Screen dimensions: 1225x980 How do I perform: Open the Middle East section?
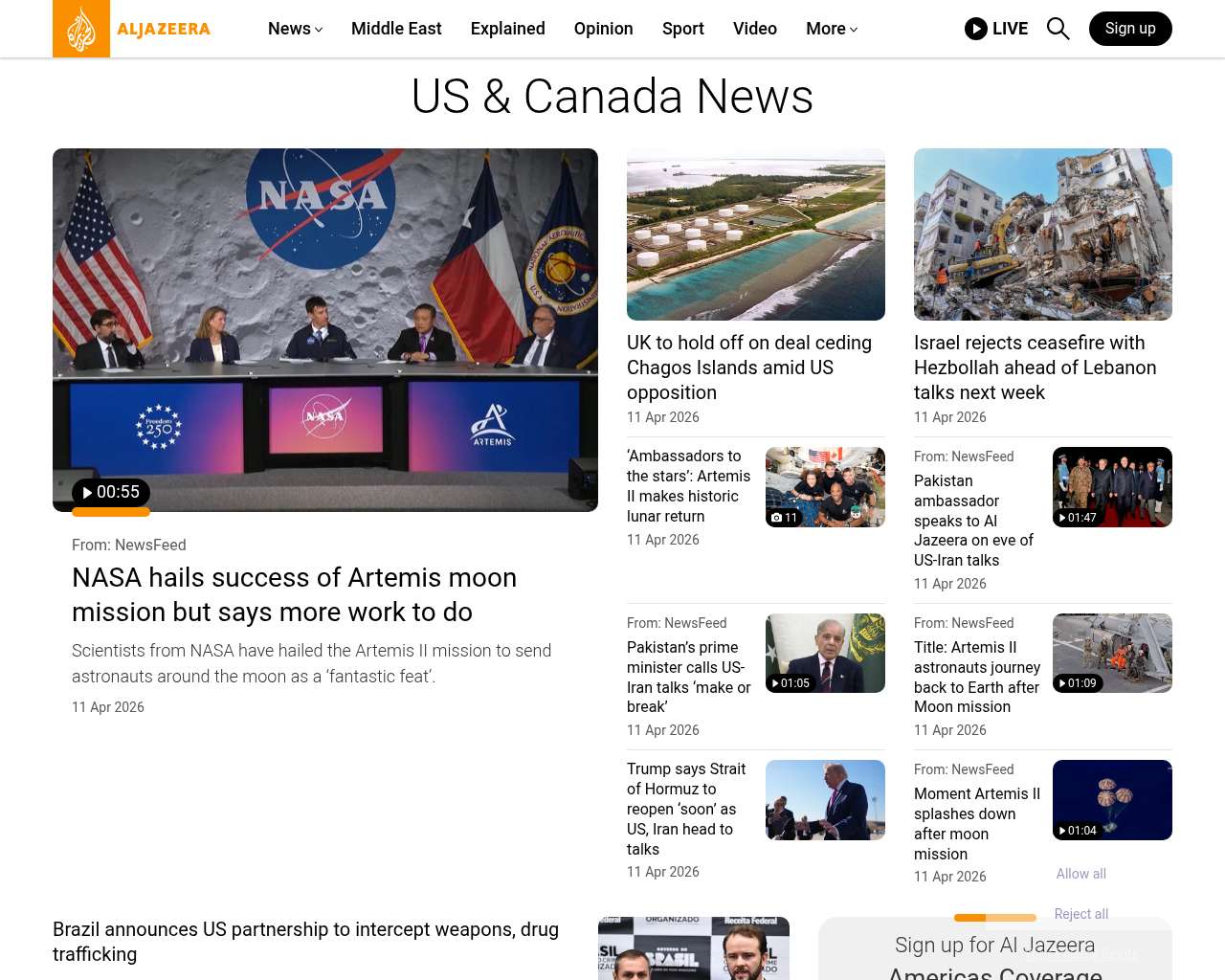[396, 29]
